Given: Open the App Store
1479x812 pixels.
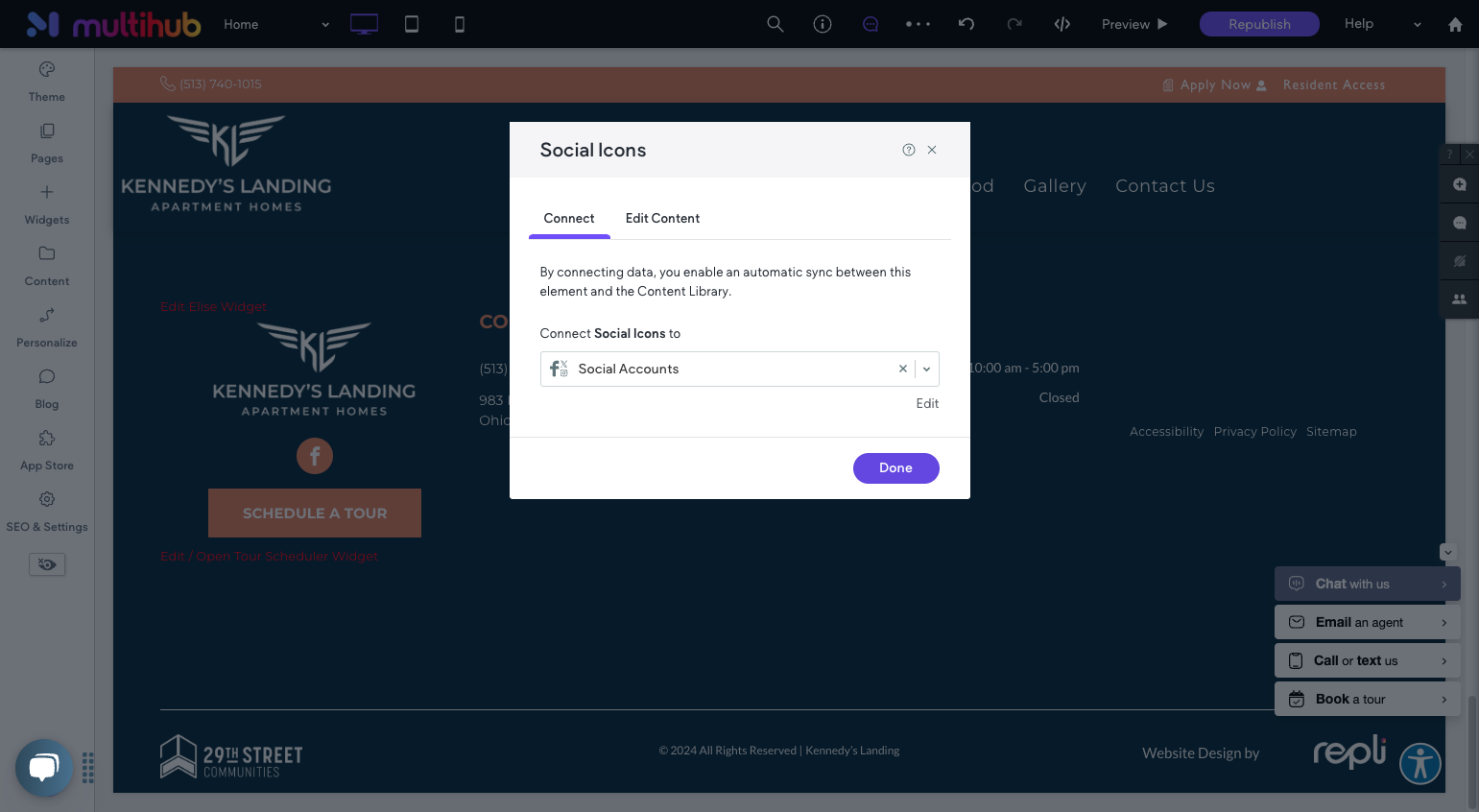Looking at the screenshot, I should [x=46, y=450].
